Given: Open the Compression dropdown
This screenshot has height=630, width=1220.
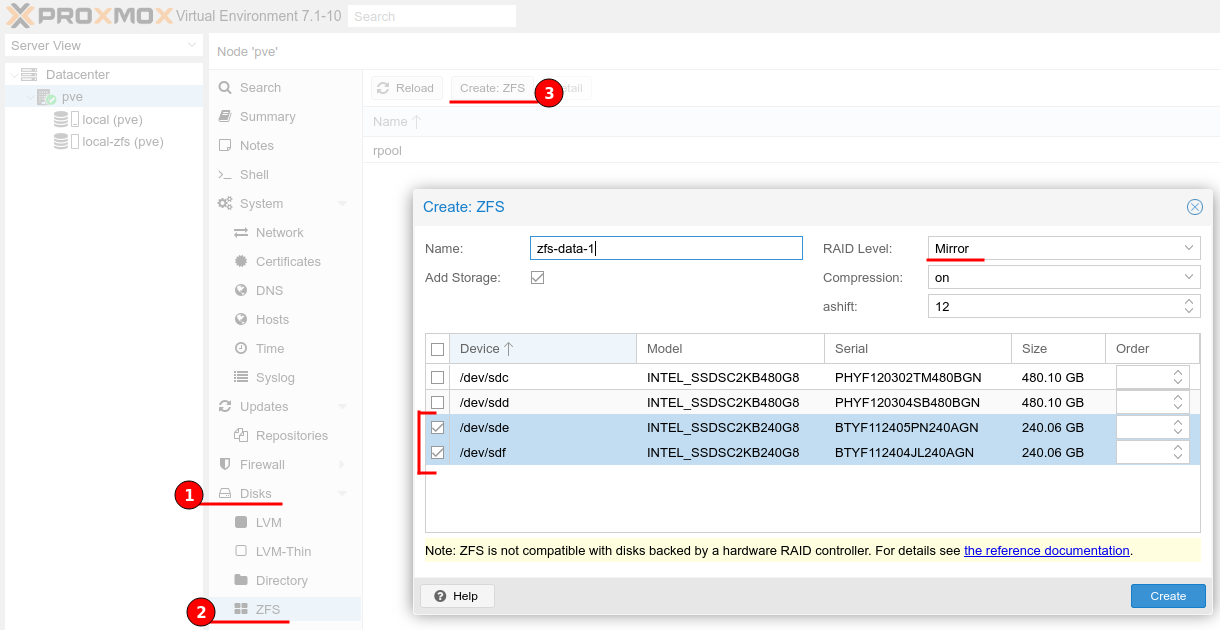Looking at the screenshot, I should (1189, 277).
